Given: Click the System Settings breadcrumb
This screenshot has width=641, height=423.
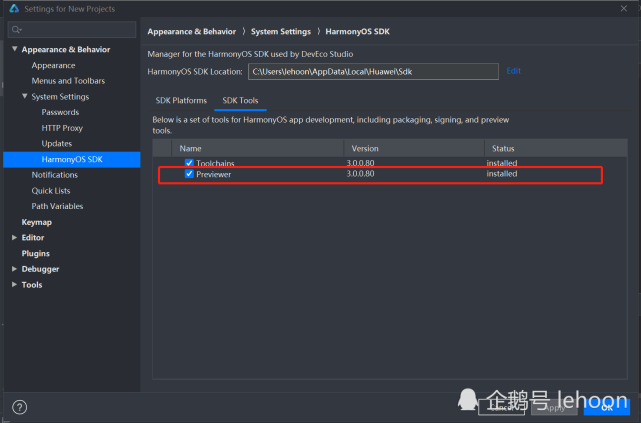Looking at the screenshot, I should (281, 31).
